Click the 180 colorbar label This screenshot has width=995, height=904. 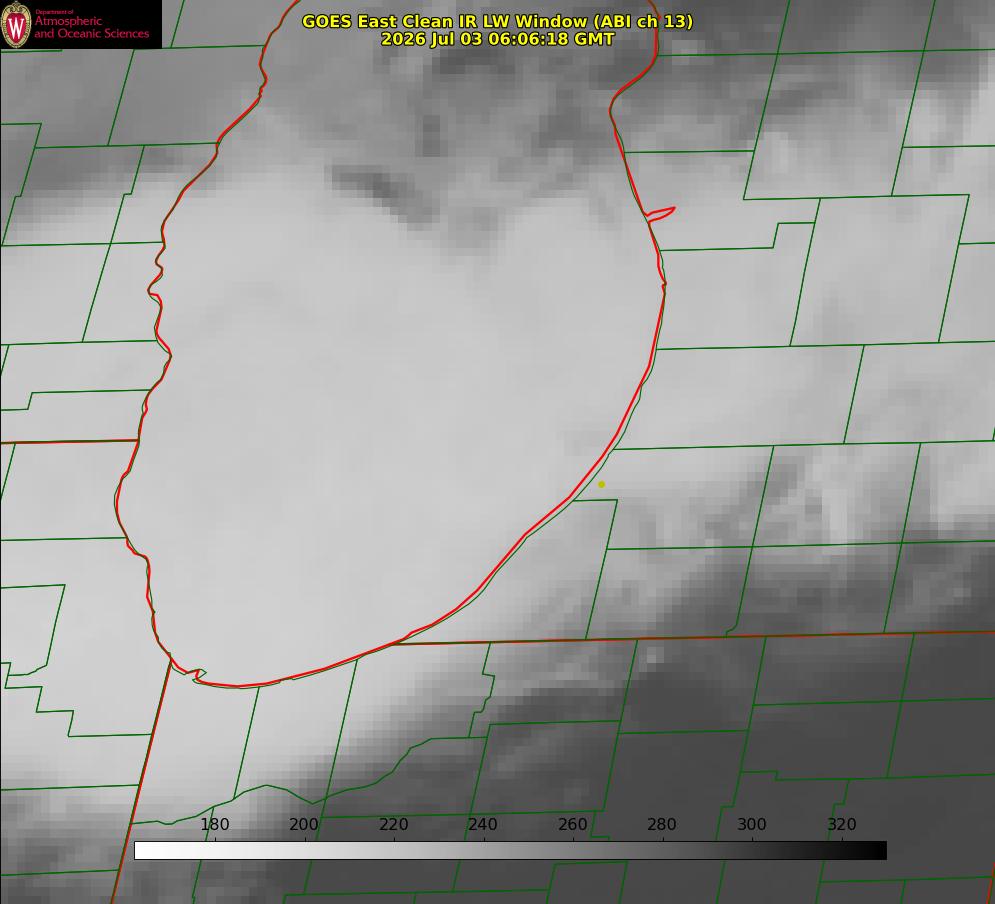(x=214, y=824)
